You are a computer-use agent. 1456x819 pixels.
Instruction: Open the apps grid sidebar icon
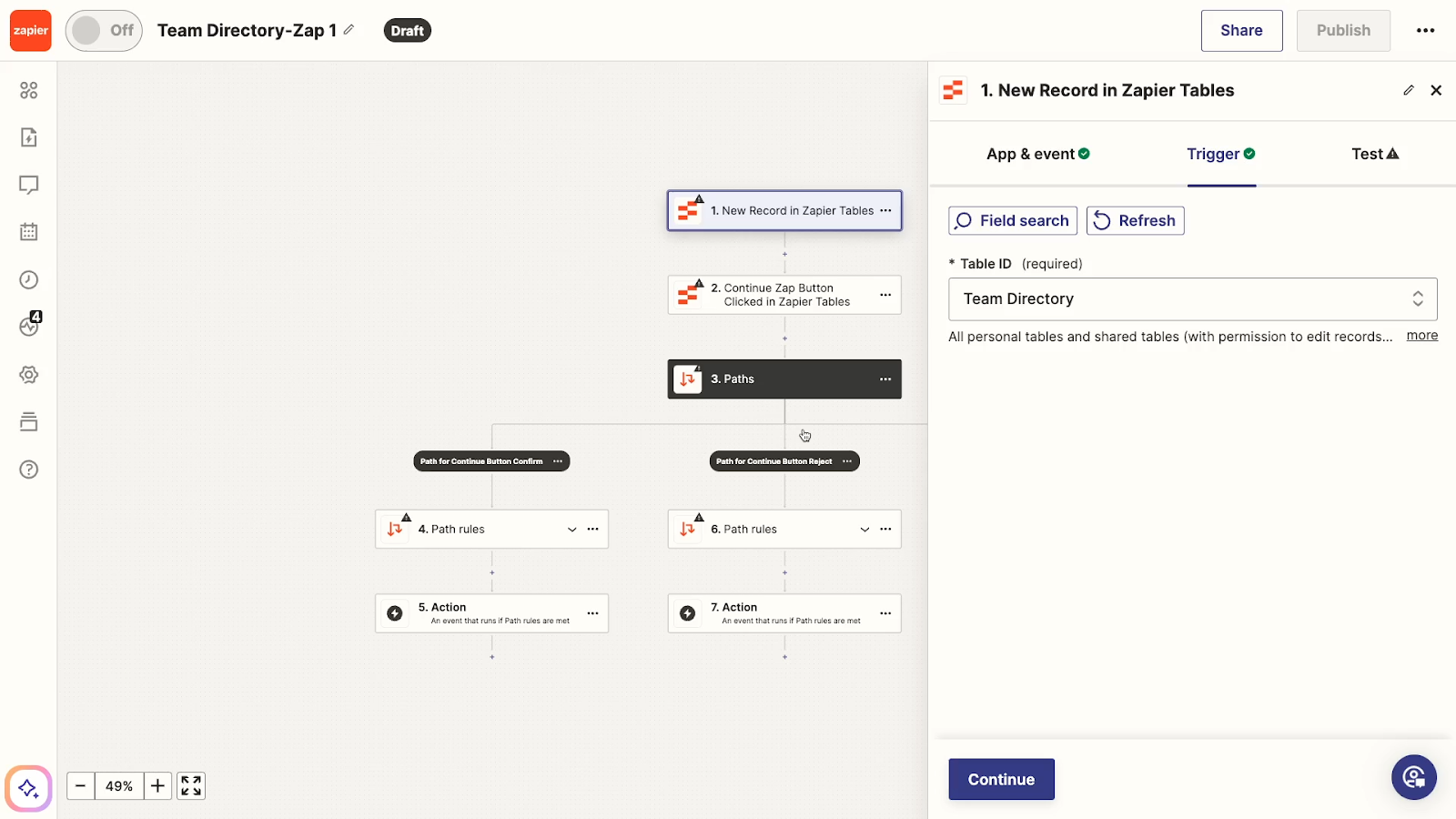pyautogui.click(x=29, y=90)
